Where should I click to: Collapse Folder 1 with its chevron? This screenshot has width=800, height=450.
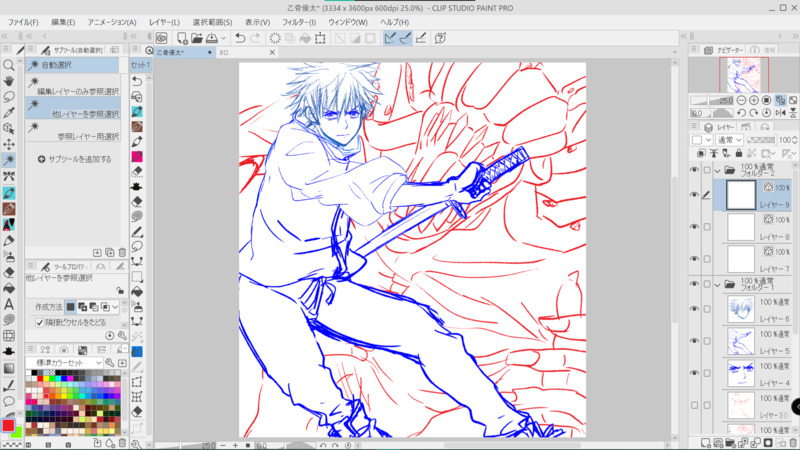pyautogui.click(x=718, y=285)
